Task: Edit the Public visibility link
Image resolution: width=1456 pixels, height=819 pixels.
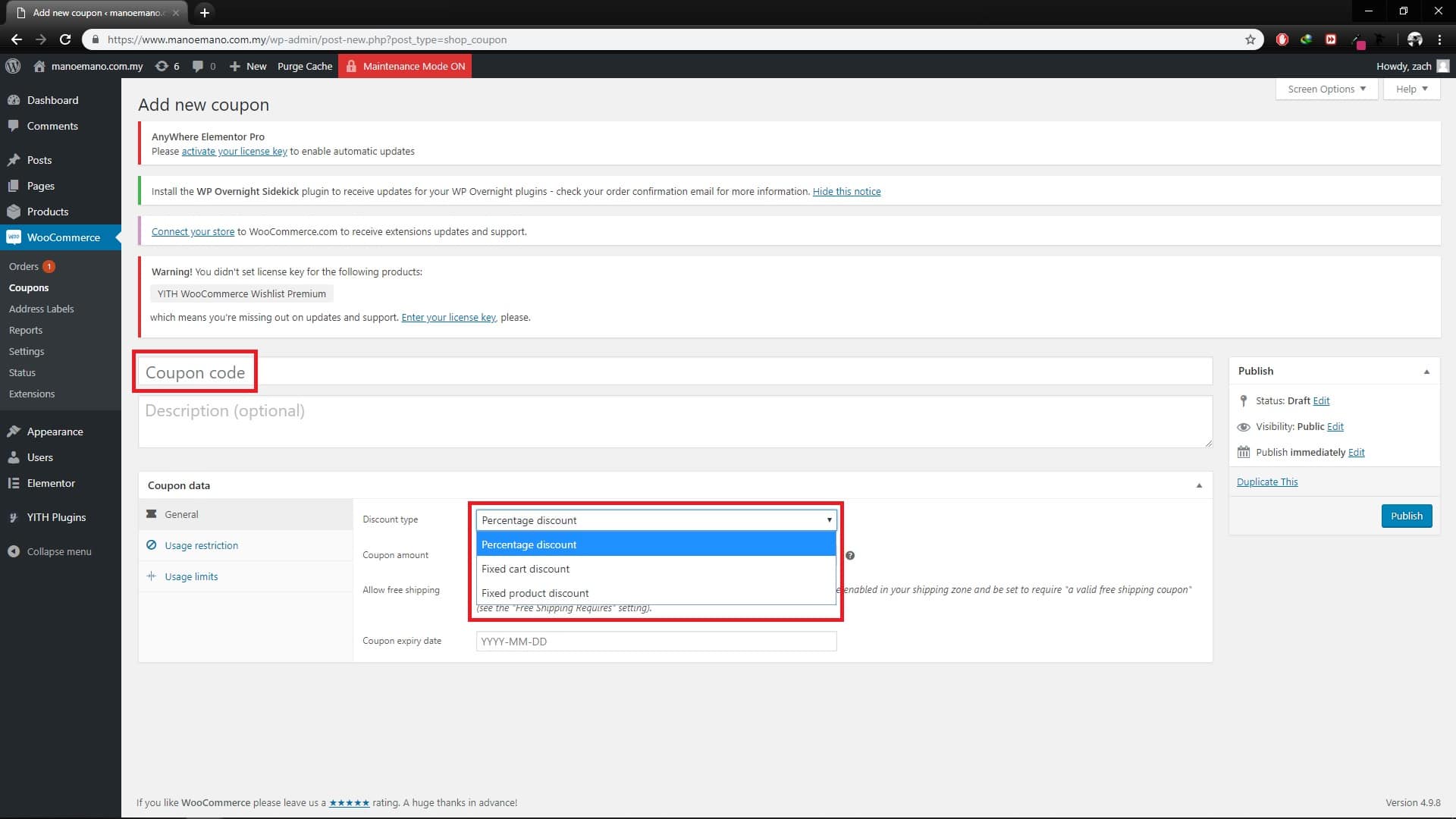Action: [1335, 426]
